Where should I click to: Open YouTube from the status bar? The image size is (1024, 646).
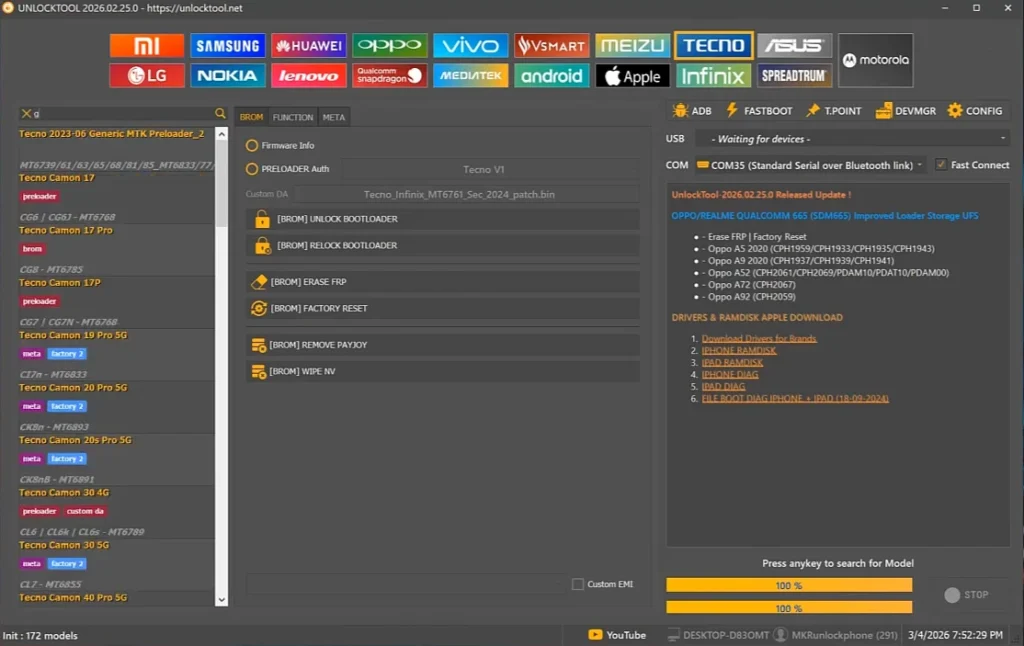point(616,634)
